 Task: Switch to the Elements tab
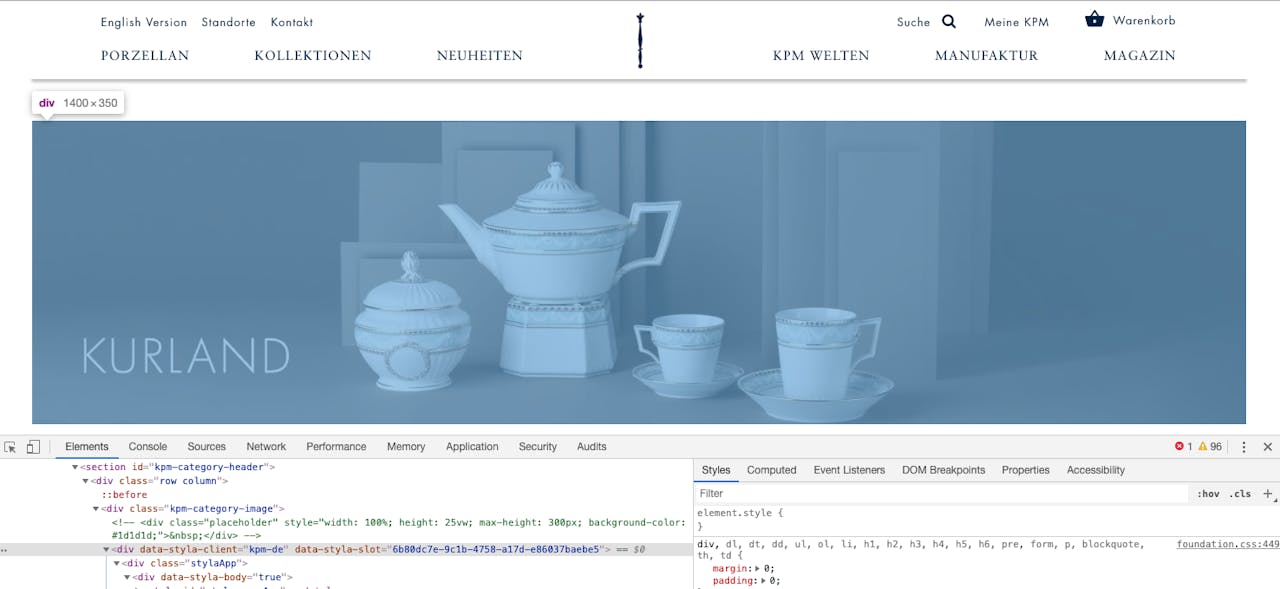pos(87,447)
